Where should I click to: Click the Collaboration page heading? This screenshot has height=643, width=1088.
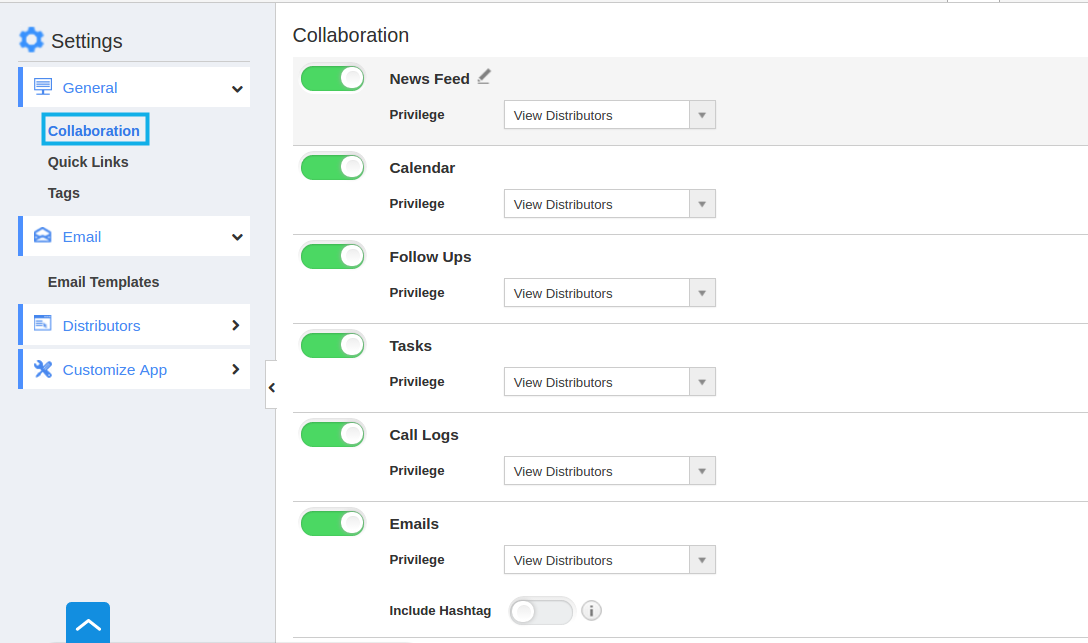click(350, 35)
